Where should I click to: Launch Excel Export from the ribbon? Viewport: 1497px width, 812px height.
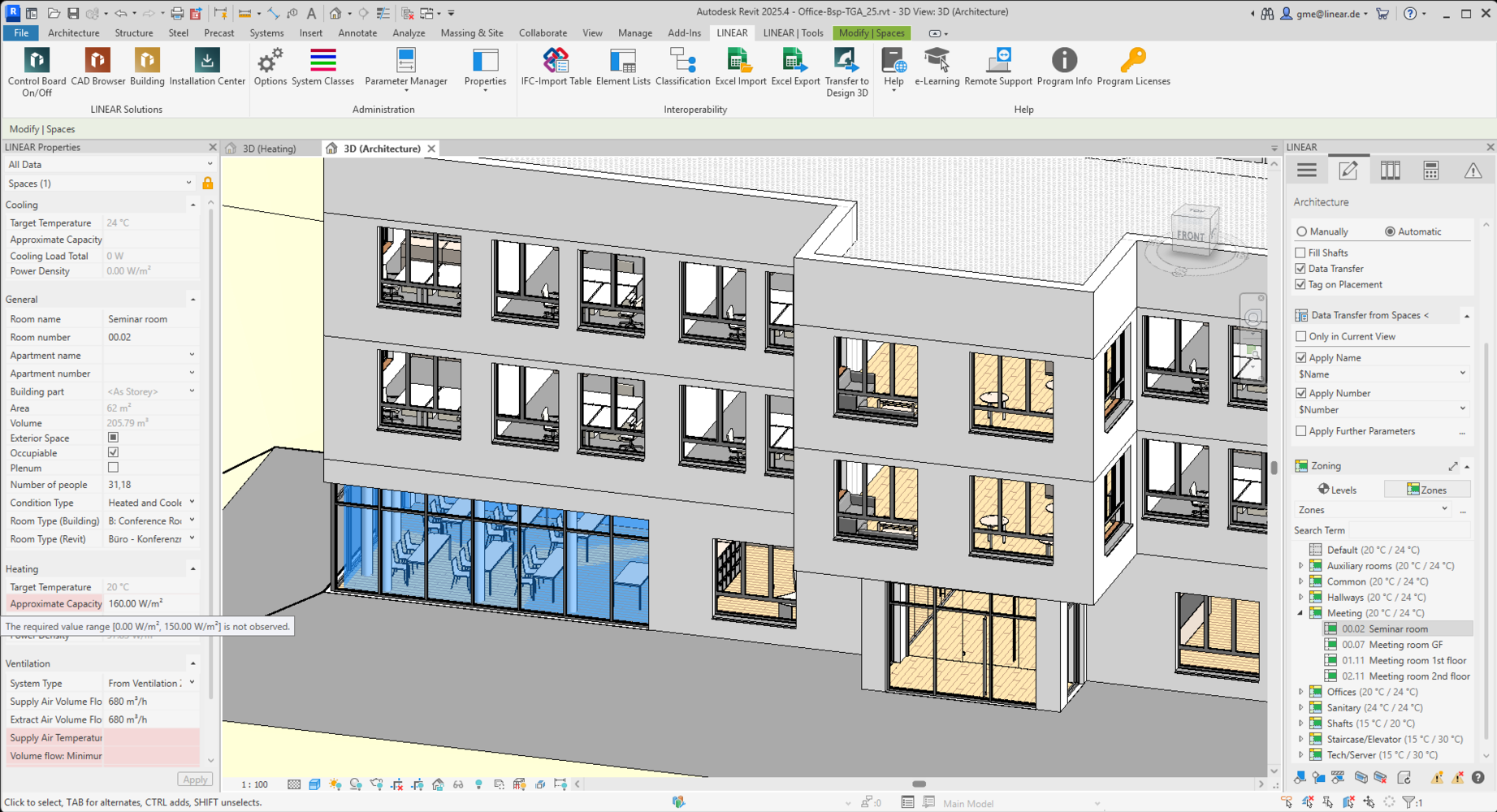click(x=794, y=61)
